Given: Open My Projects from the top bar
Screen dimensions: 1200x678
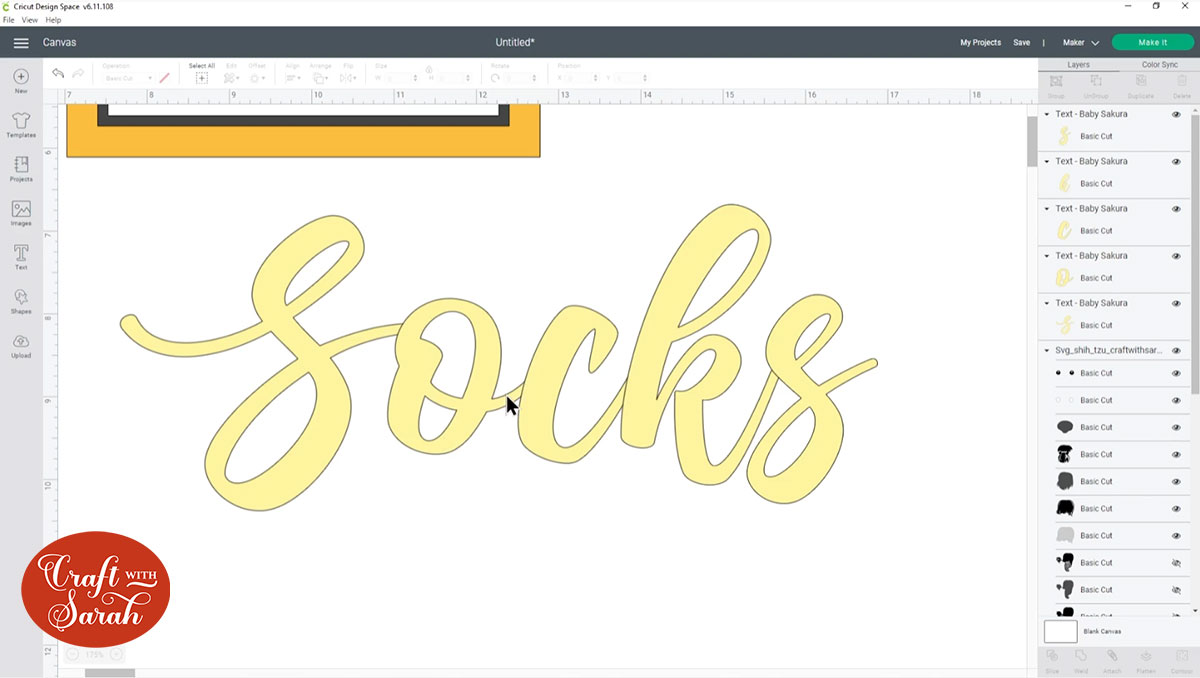Looking at the screenshot, I should pos(980,42).
